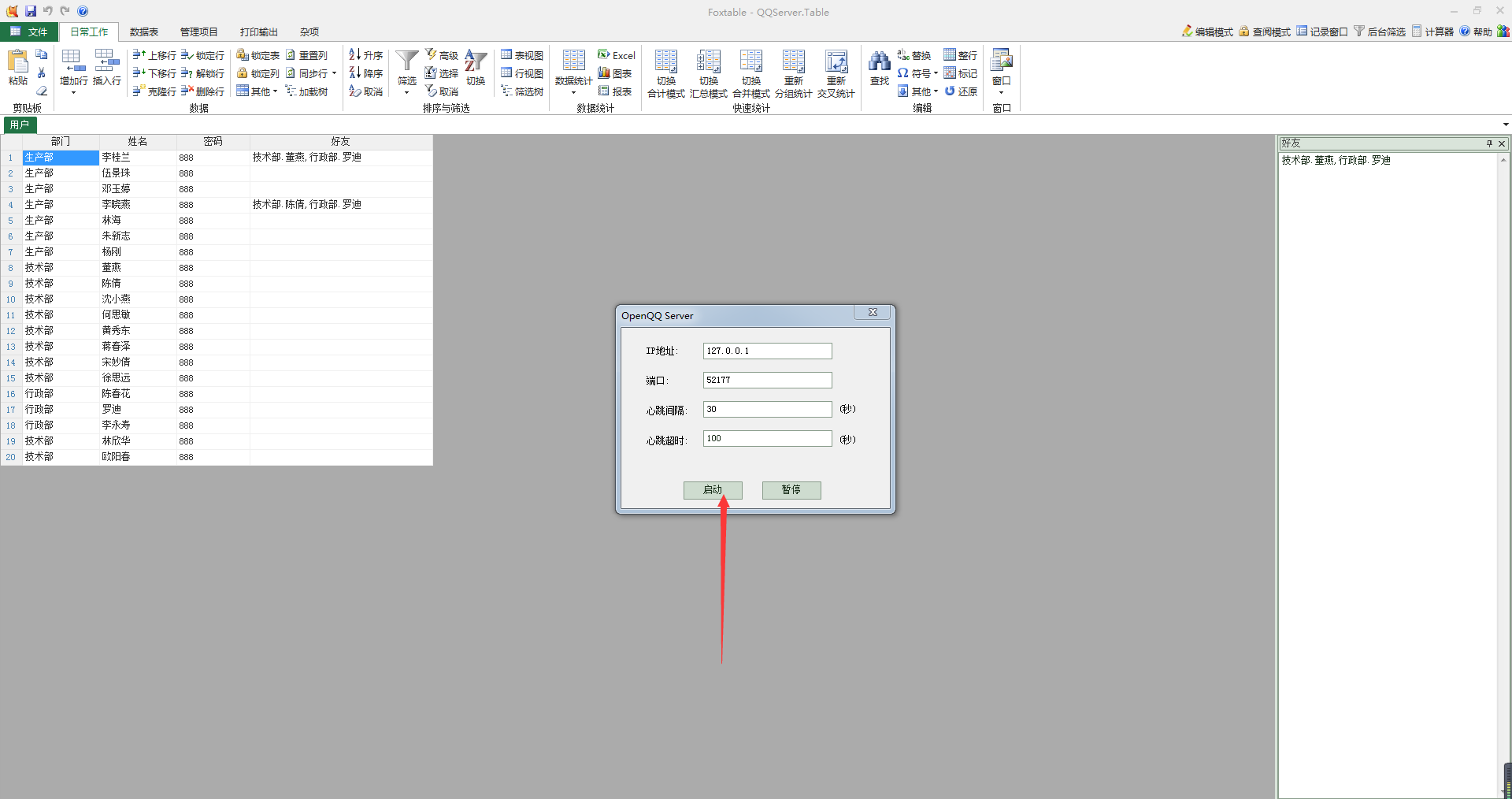Toggle 记录窗口 record window

point(1322,32)
